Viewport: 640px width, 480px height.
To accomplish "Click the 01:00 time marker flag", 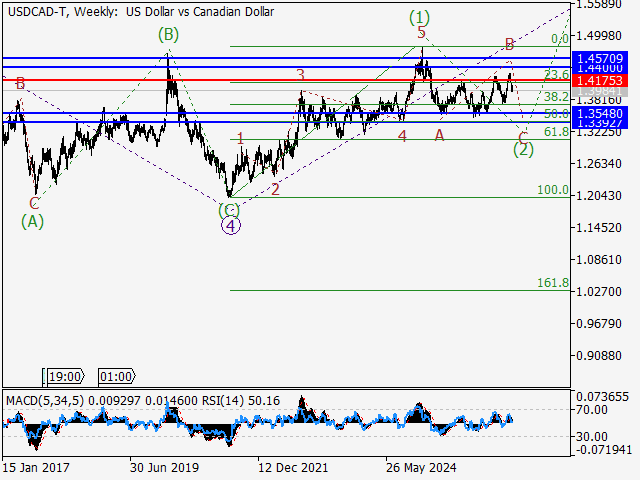I will [117, 376].
